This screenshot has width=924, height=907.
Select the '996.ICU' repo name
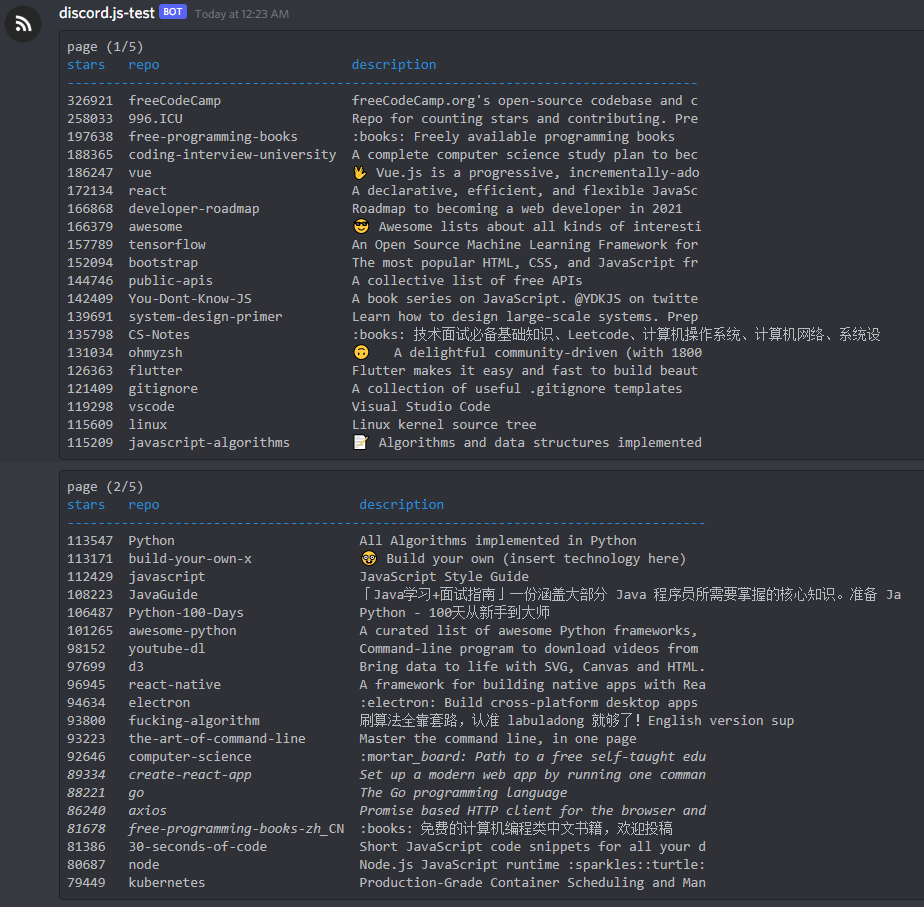point(156,118)
